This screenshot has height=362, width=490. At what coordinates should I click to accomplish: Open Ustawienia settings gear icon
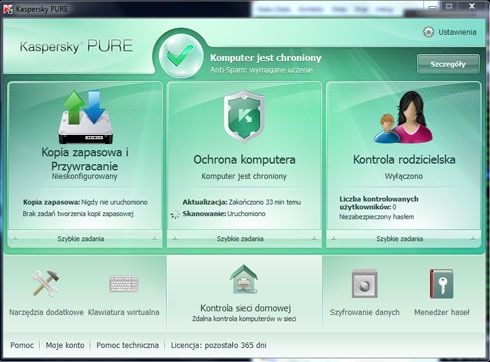(428, 32)
